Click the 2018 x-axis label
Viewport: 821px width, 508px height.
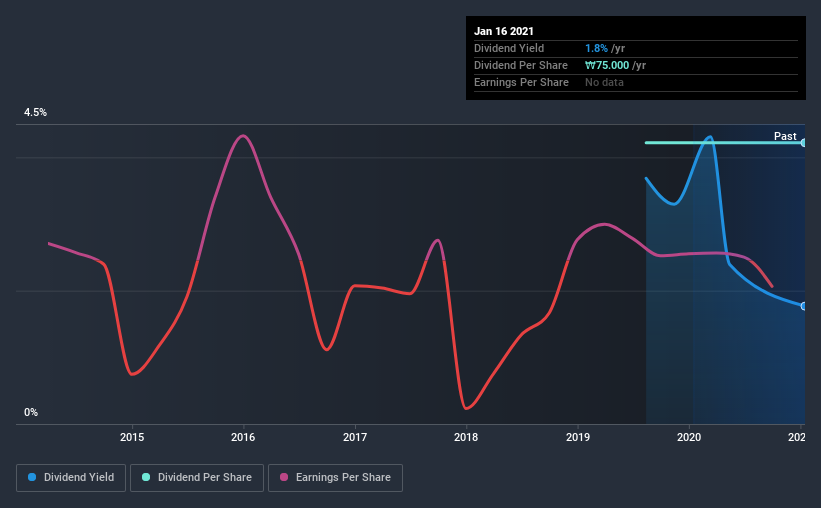point(466,437)
